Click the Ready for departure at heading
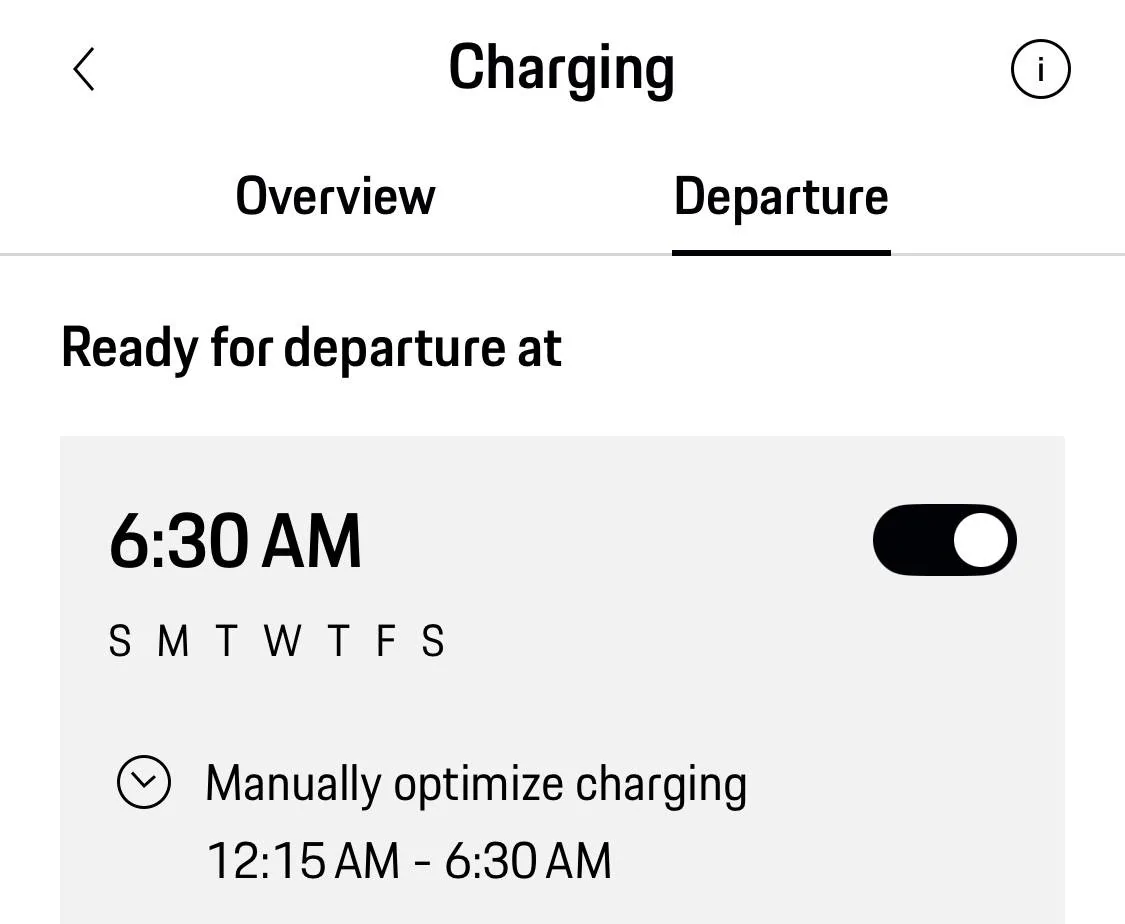Image resolution: width=1125 pixels, height=924 pixels. (311, 348)
